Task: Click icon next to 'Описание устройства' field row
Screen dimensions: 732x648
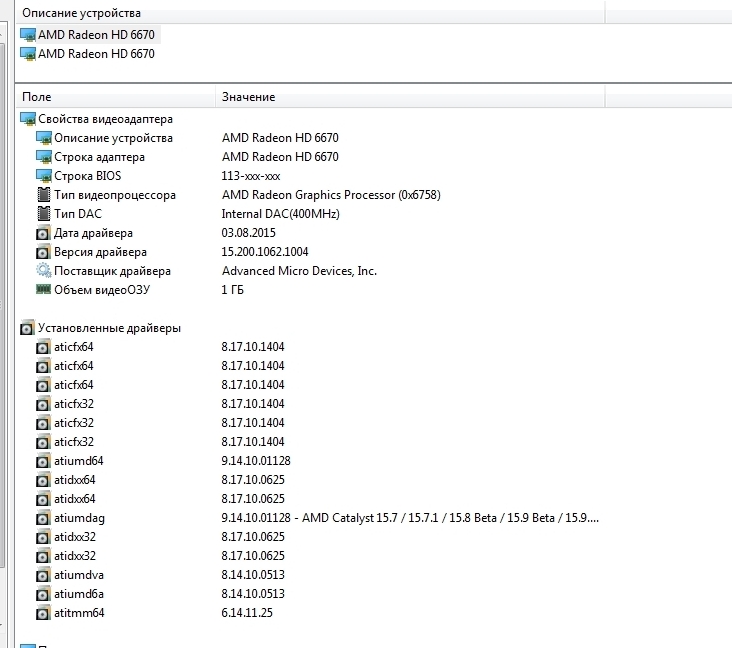Action: 44,138
